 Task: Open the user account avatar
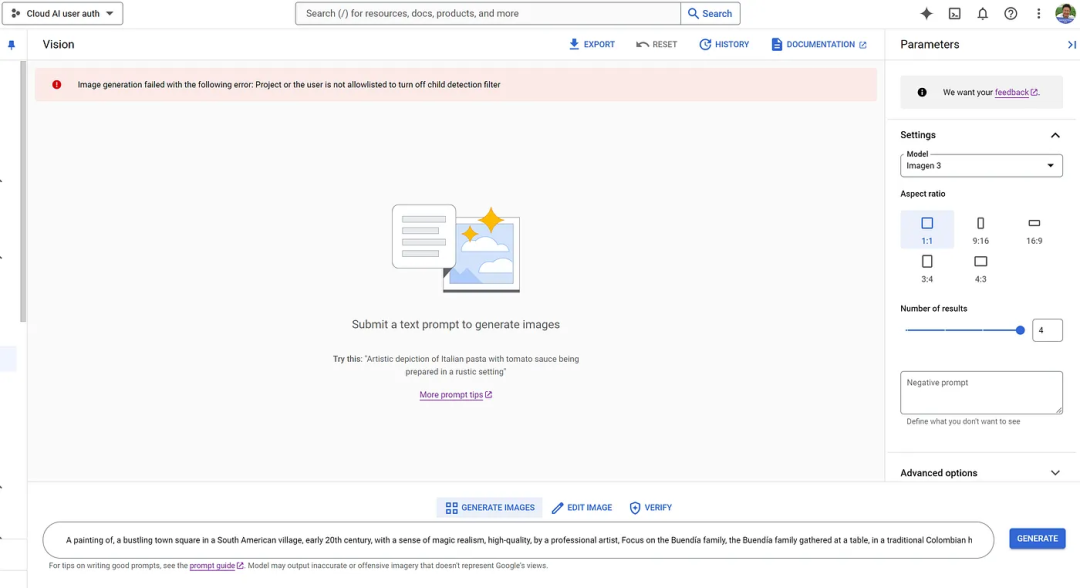pyautogui.click(x=1066, y=13)
